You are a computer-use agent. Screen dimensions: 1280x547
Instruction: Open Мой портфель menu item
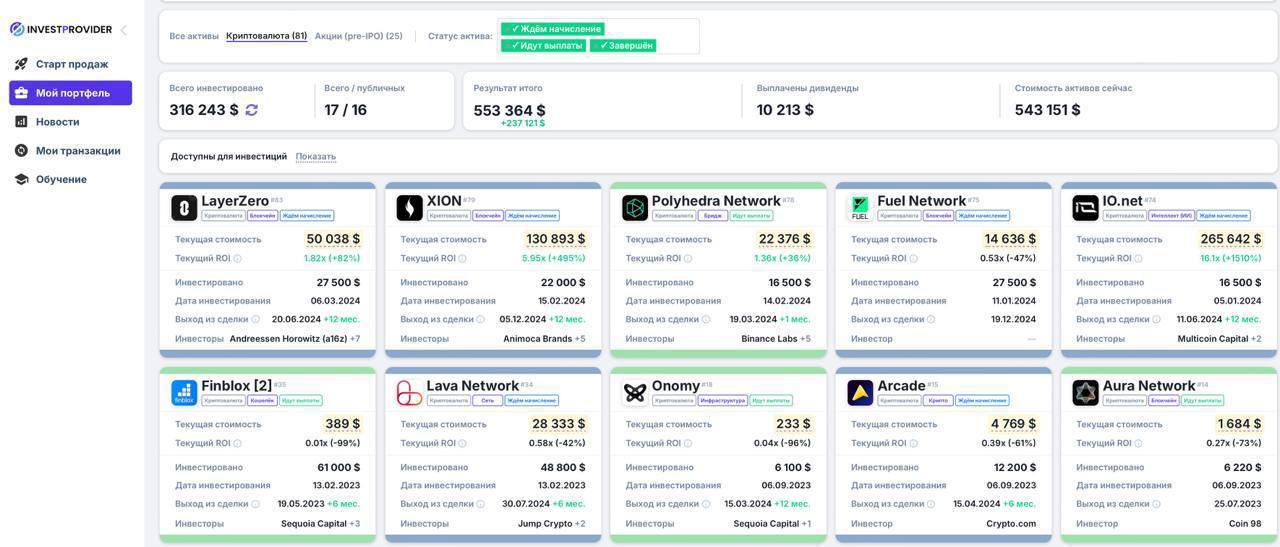tap(70, 93)
